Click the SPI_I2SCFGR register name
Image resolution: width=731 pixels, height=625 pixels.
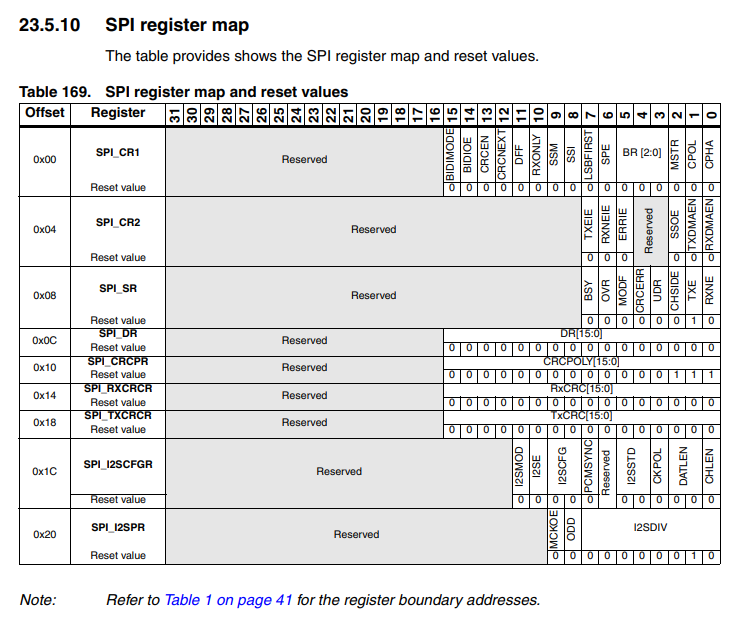(x=118, y=465)
